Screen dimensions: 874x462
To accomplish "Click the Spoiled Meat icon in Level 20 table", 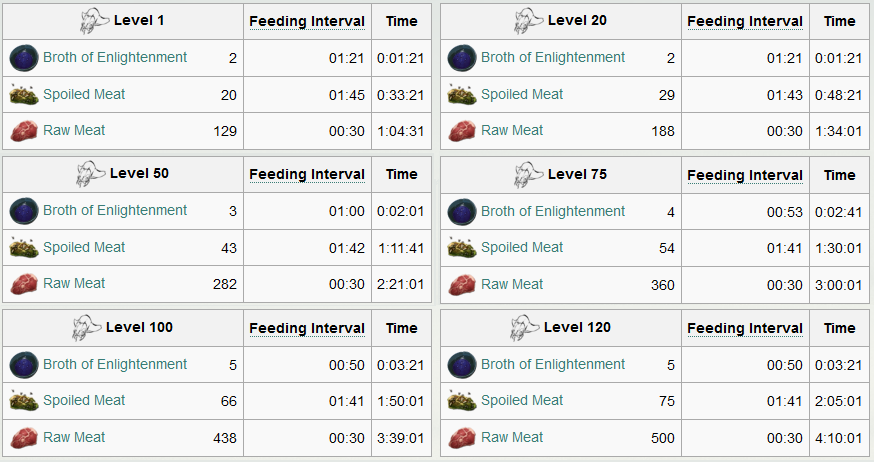I will coord(462,95).
